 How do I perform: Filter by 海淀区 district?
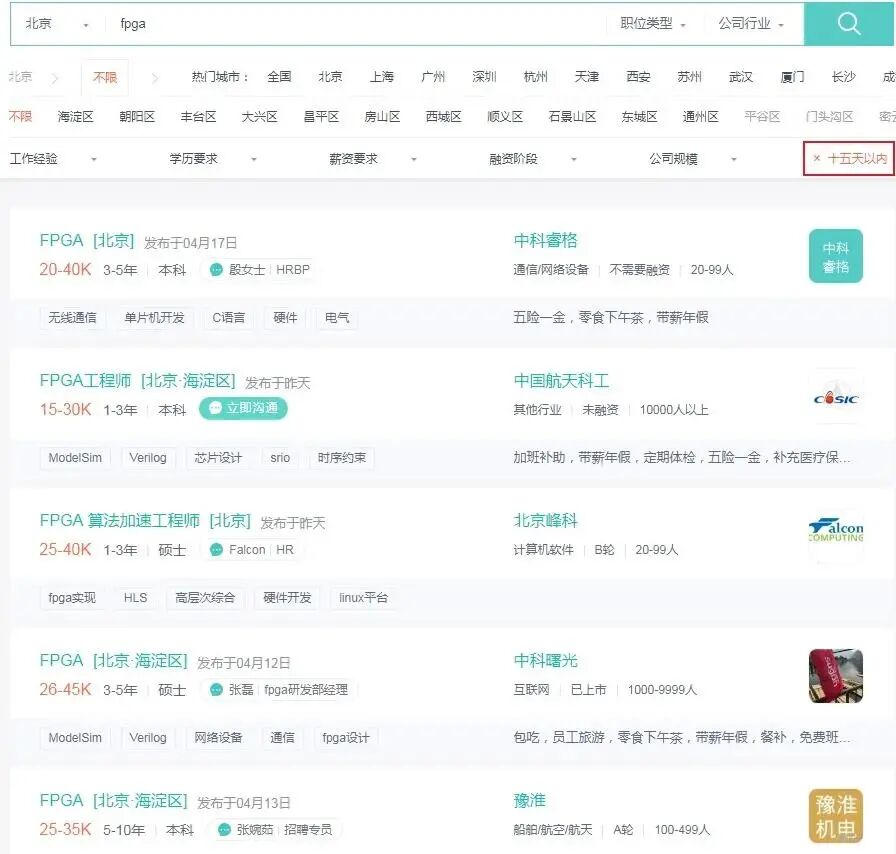point(75,117)
